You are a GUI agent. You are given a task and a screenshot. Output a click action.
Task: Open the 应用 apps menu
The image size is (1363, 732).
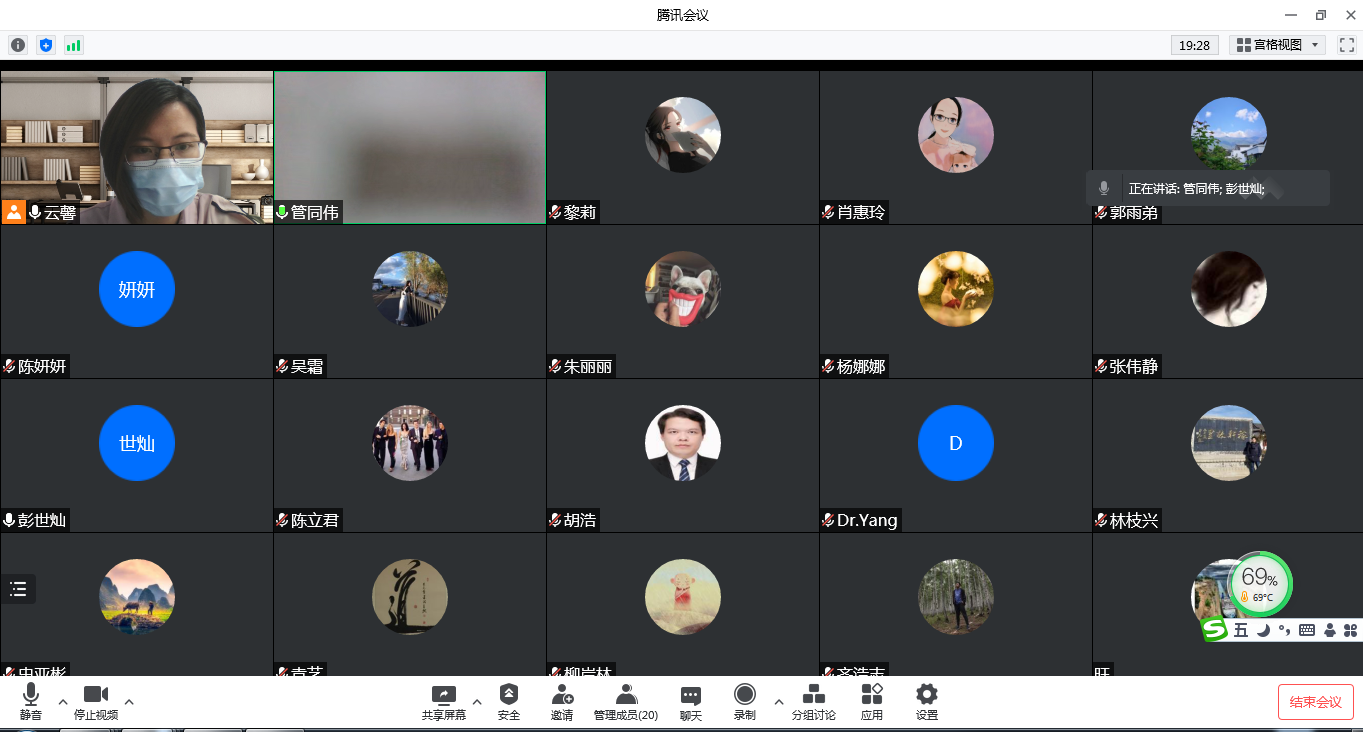(x=872, y=701)
